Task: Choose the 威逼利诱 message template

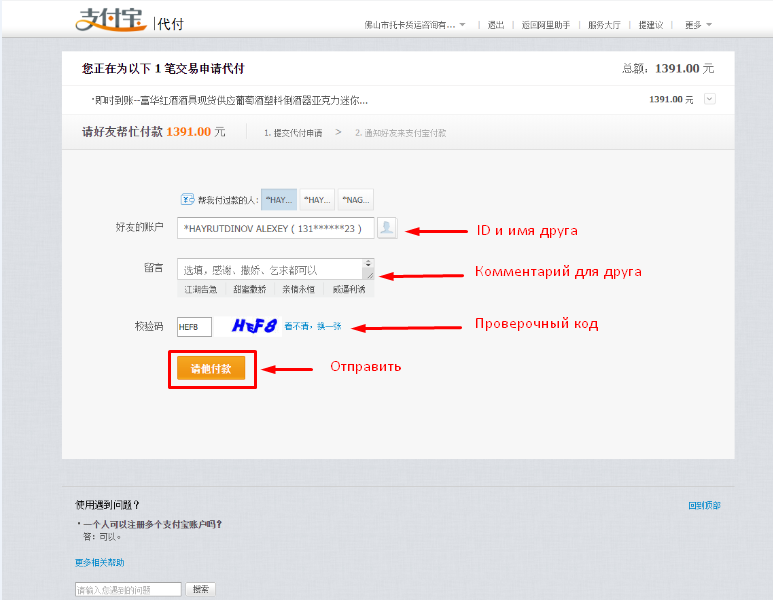Action: tap(349, 289)
